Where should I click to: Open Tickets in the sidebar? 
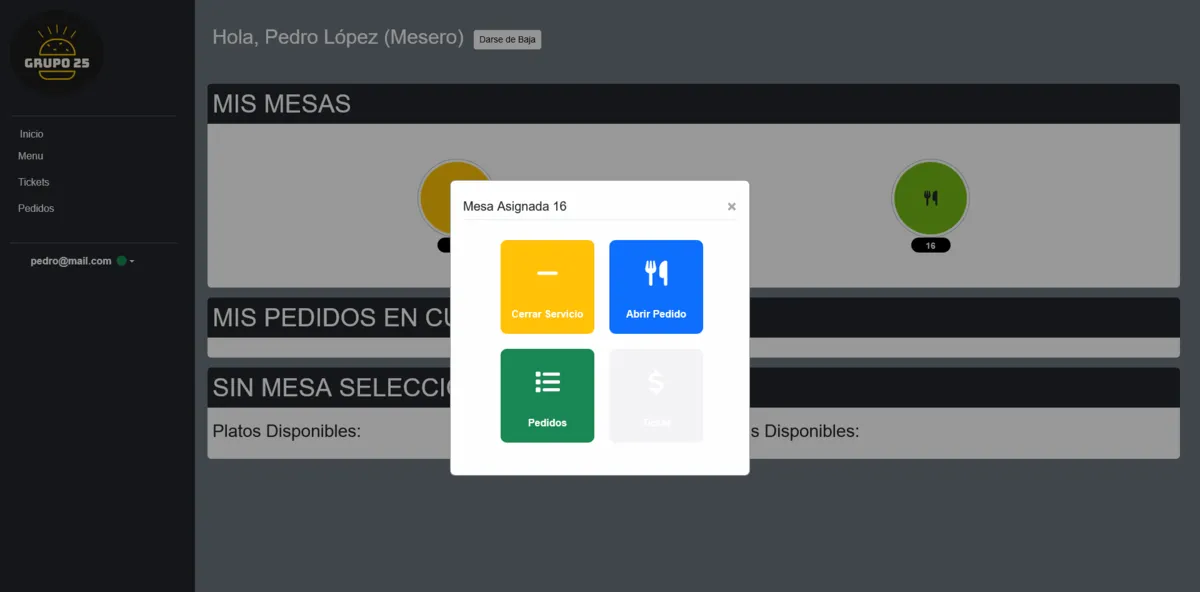point(34,182)
